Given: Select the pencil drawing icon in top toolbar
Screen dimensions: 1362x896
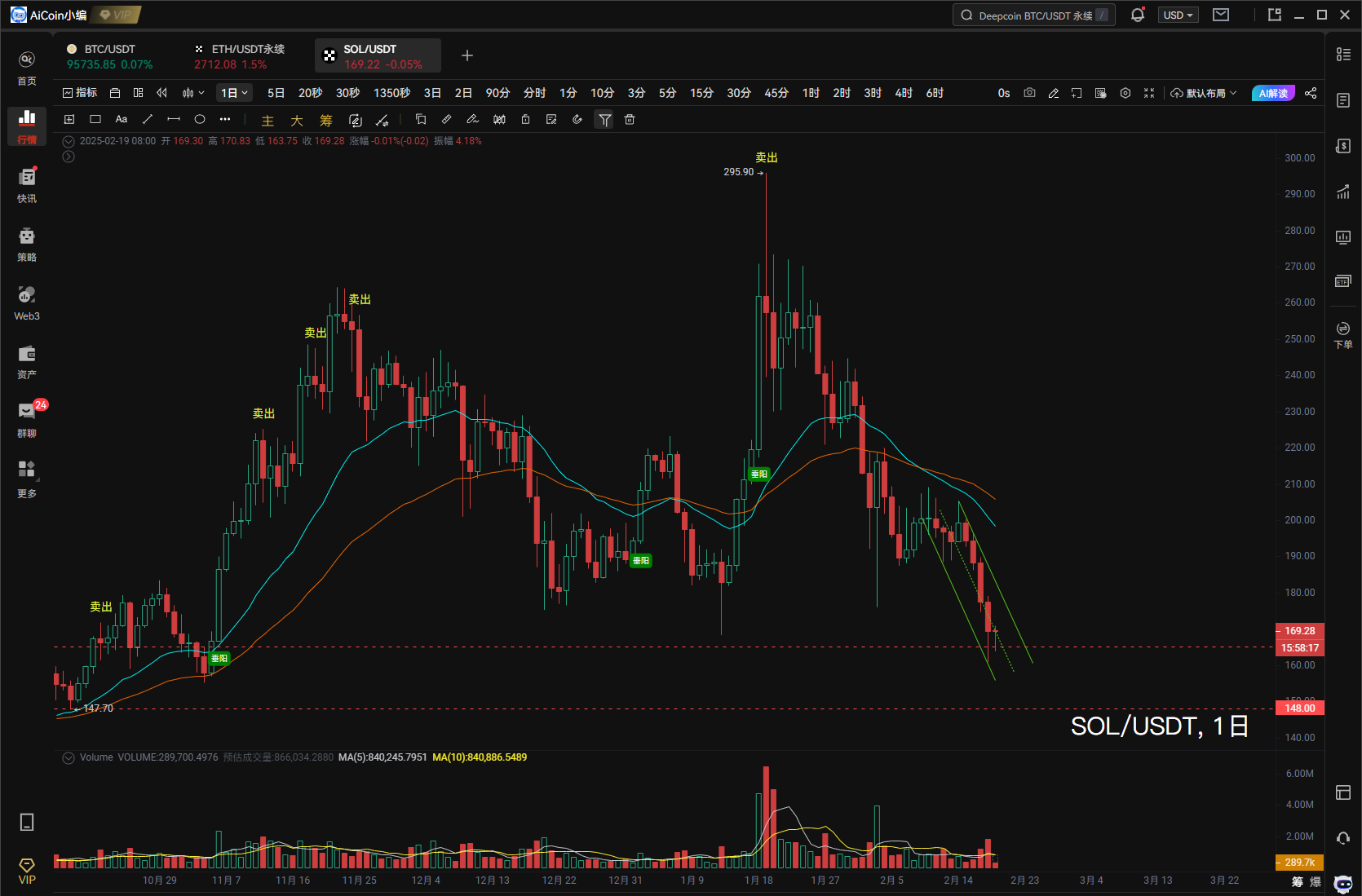Looking at the screenshot, I should point(1053,93).
